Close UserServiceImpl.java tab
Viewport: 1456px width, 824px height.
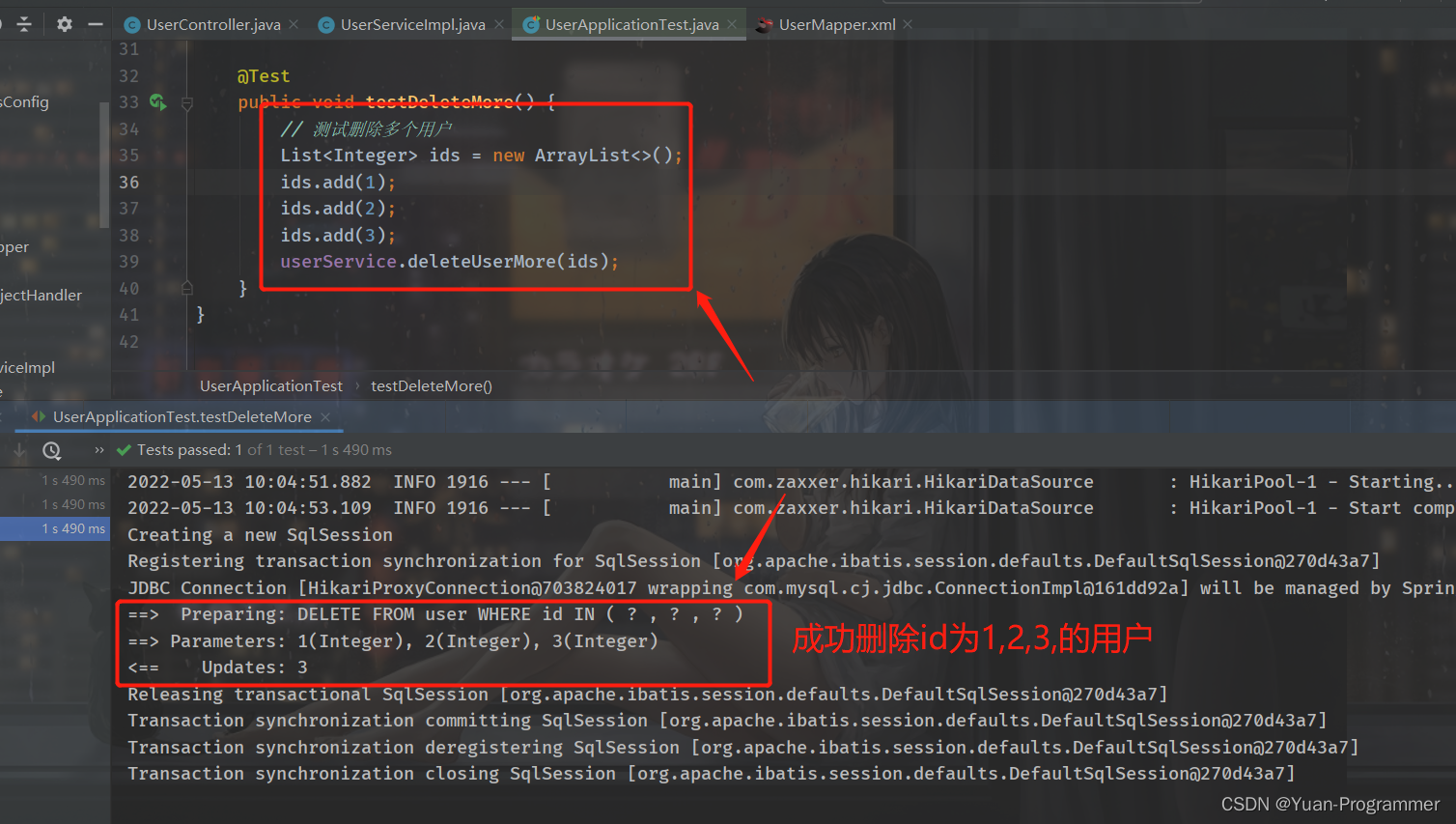pyautogui.click(x=499, y=24)
